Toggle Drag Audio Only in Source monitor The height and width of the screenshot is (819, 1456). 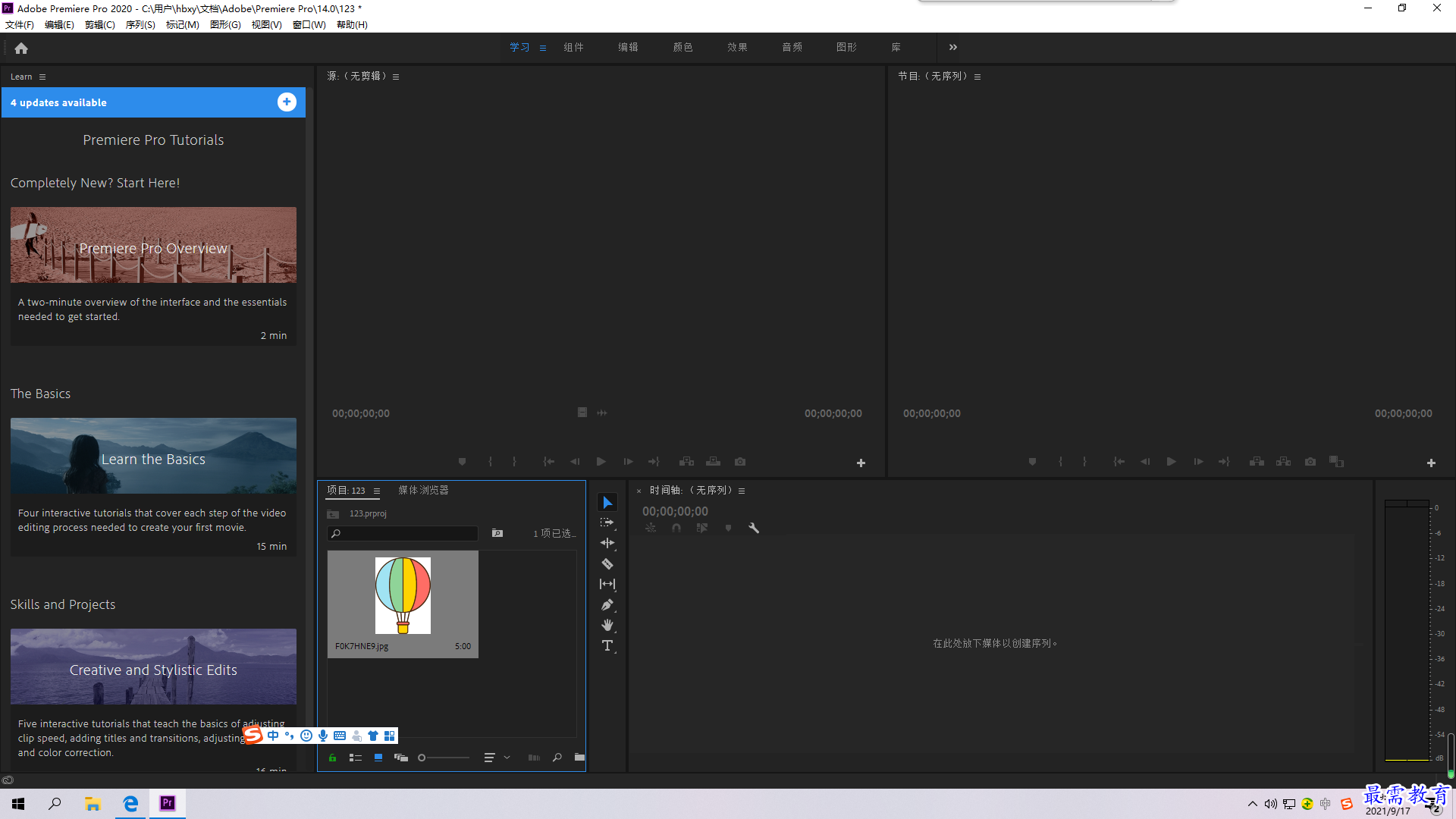(x=602, y=413)
